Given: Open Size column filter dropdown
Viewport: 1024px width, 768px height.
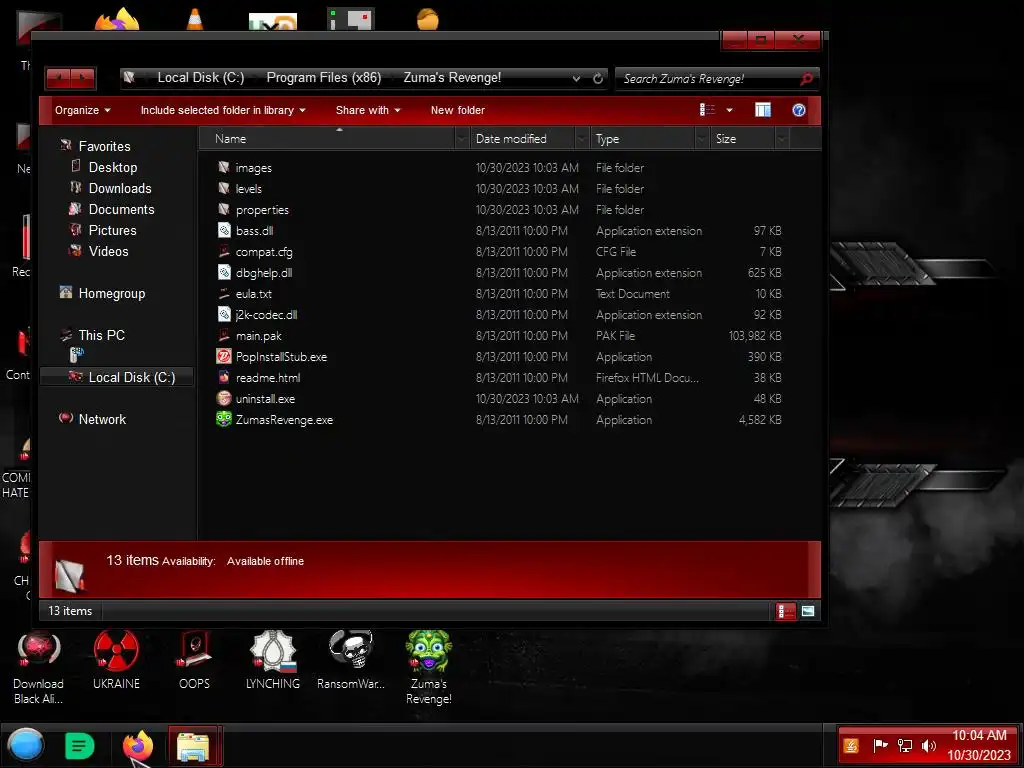Looking at the screenshot, I should pos(782,138).
